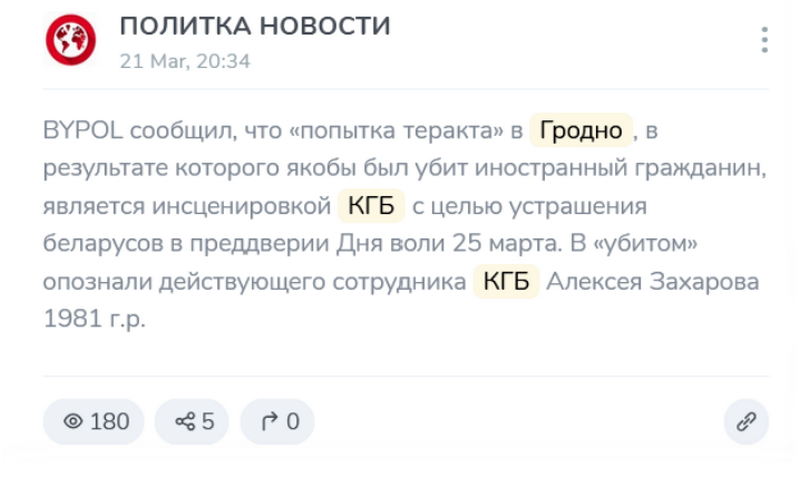The height and width of the screenshot is (477, 800).
Task: Click the 180 views count
Action: 110,422
